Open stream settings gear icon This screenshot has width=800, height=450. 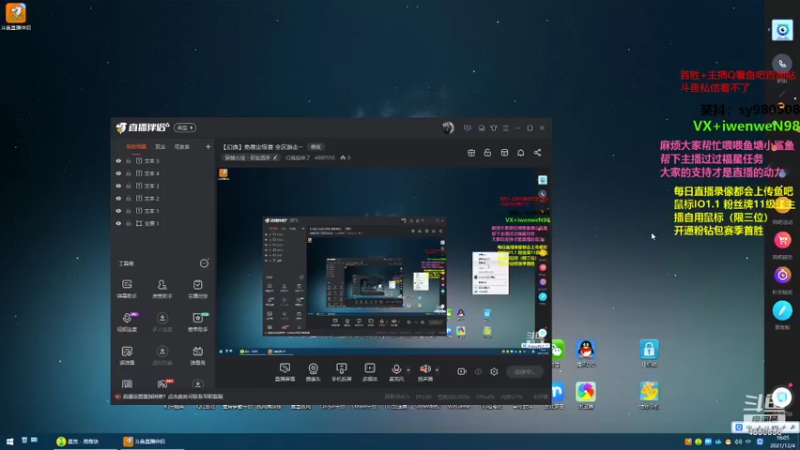pos(494,371)
